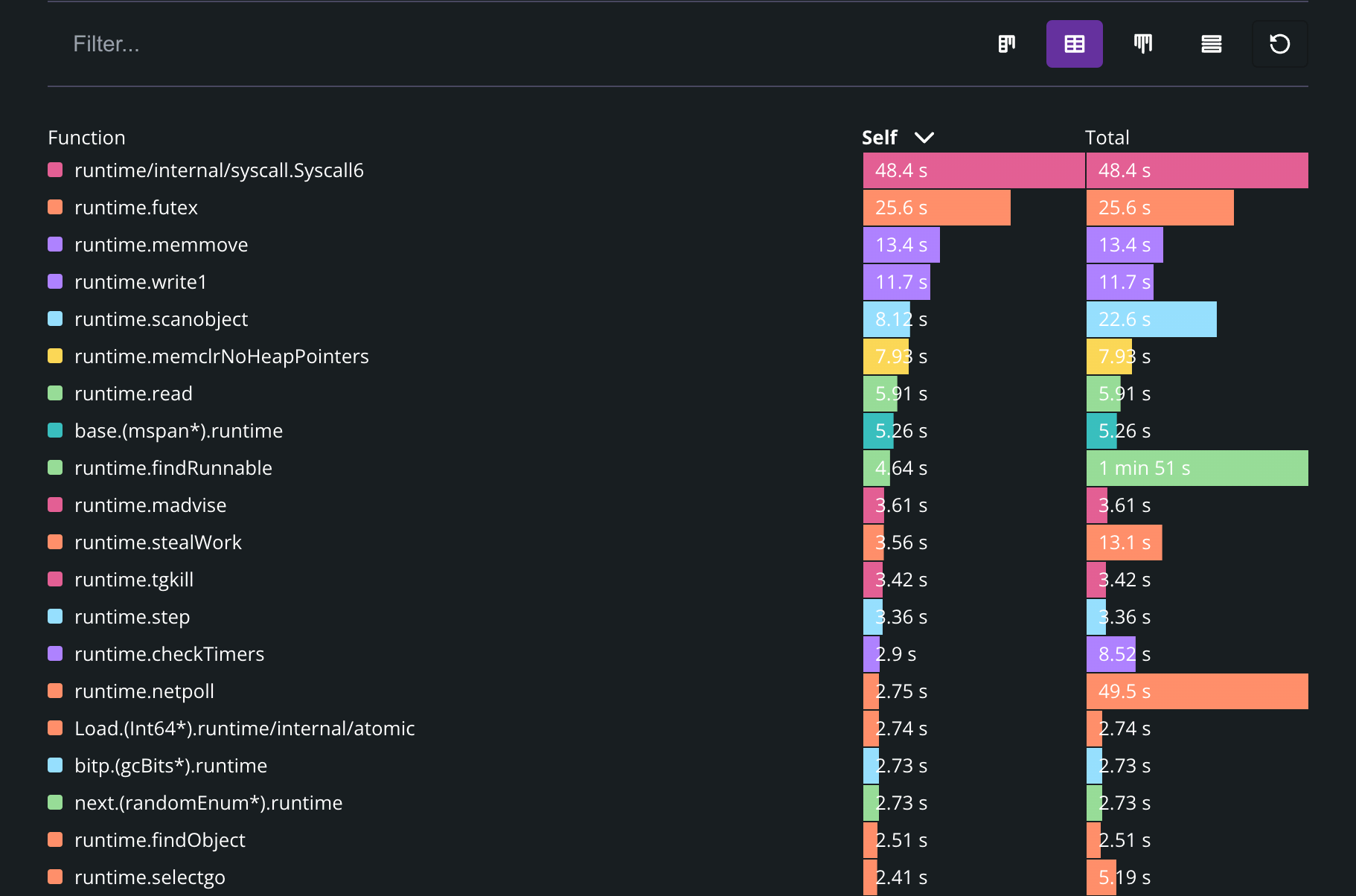Viewport: 1356px width, 896px height.
Task: Switch to combined table and flamegraph view
Action: click(x=1006, y=44)
